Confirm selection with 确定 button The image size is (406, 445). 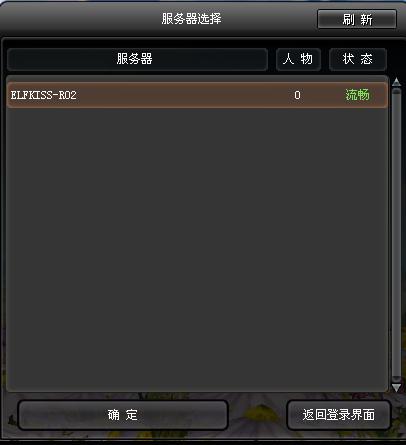(123, 415)
